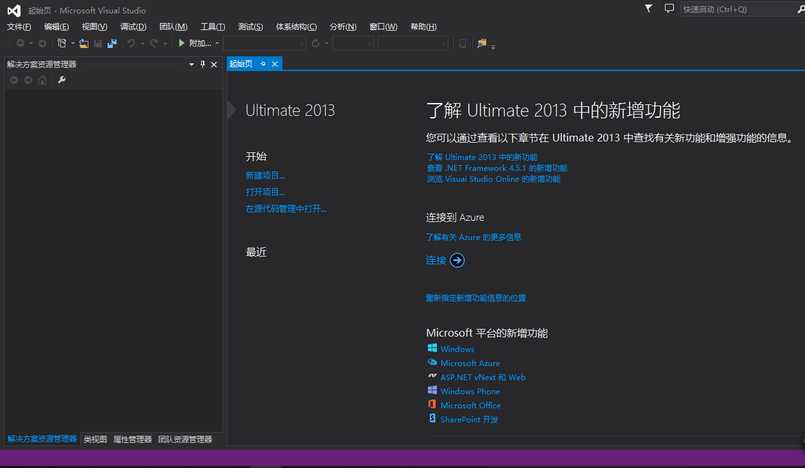This screenshot has height=468, width=805.
Task: Click the open file folder toolbar icon
Action: [x=84, y=44]
